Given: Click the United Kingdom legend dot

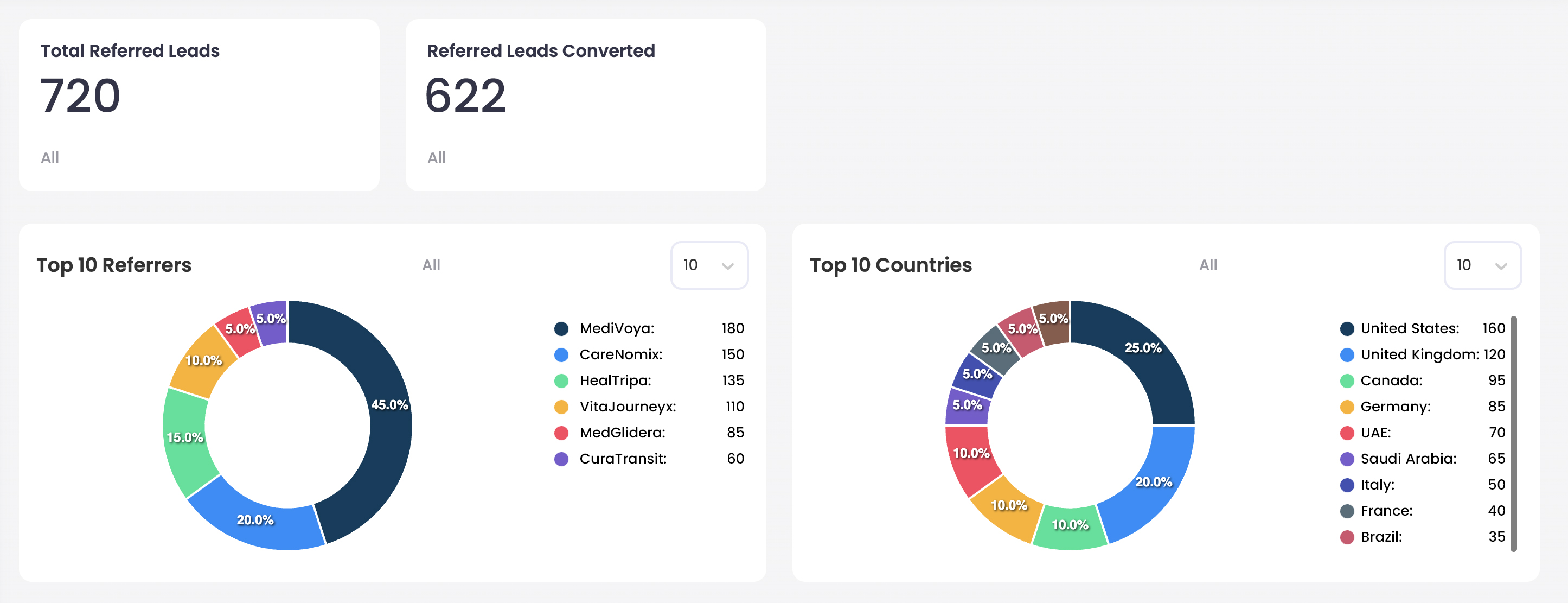Looking at the screenshot, I should point(1346,354).
